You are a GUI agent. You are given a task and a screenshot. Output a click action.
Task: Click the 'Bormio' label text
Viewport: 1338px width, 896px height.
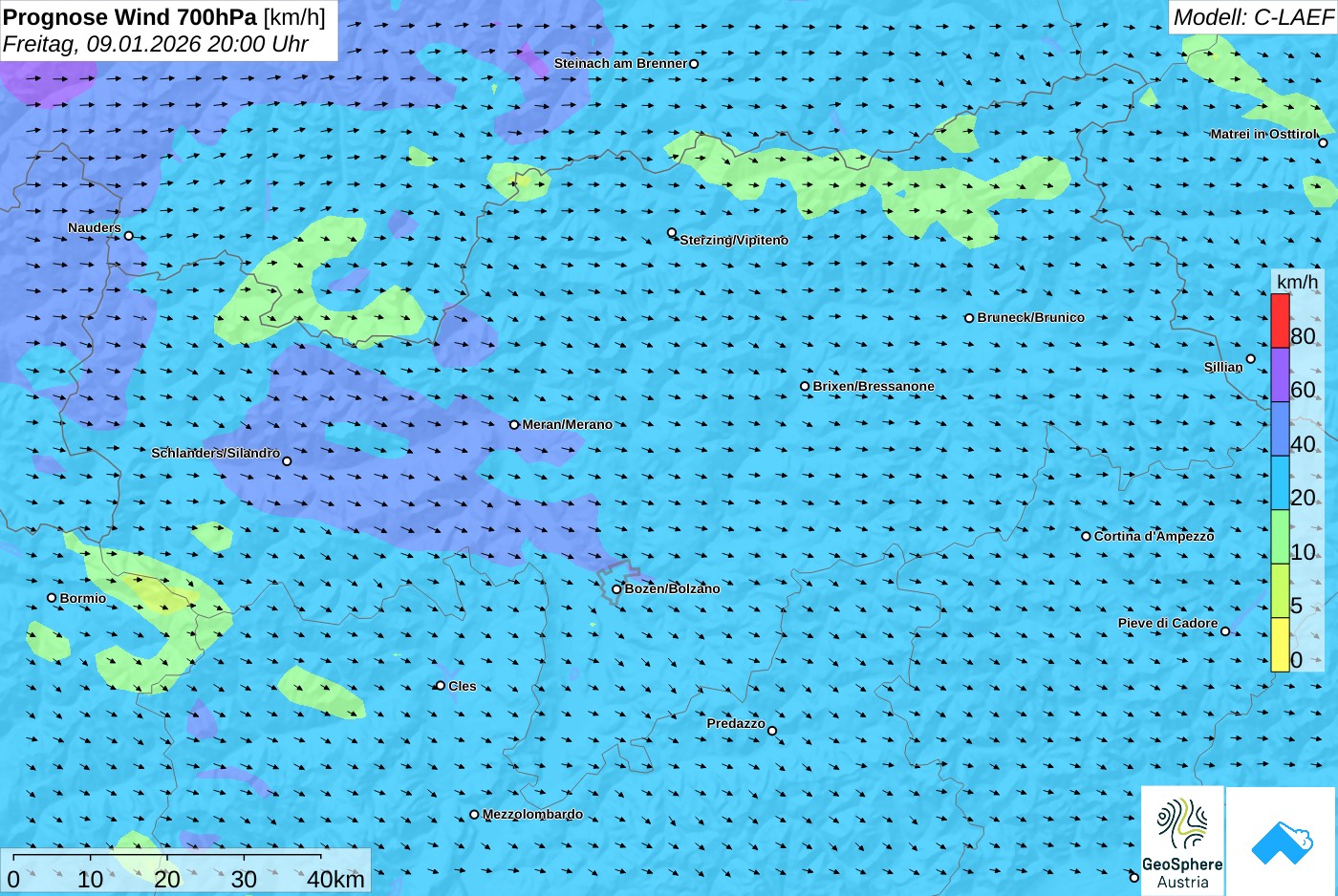tap(83, 598)
